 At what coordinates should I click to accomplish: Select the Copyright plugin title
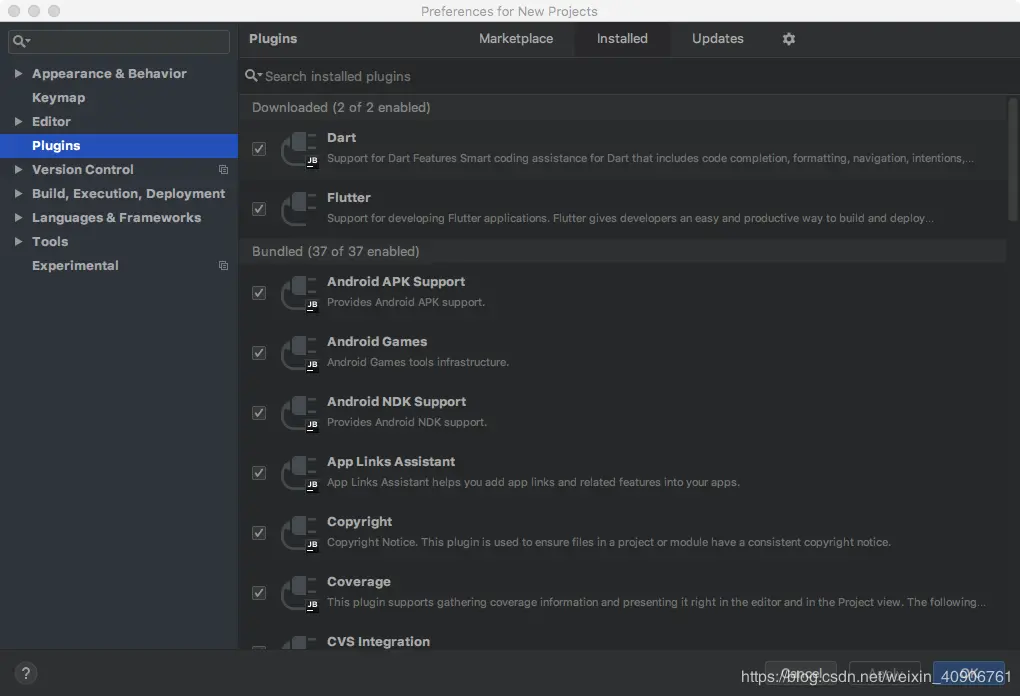pos(359,522)
